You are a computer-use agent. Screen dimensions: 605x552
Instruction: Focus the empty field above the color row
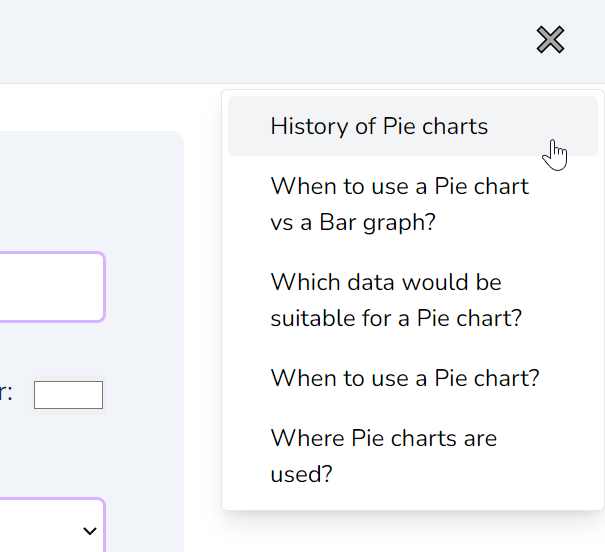52,287
